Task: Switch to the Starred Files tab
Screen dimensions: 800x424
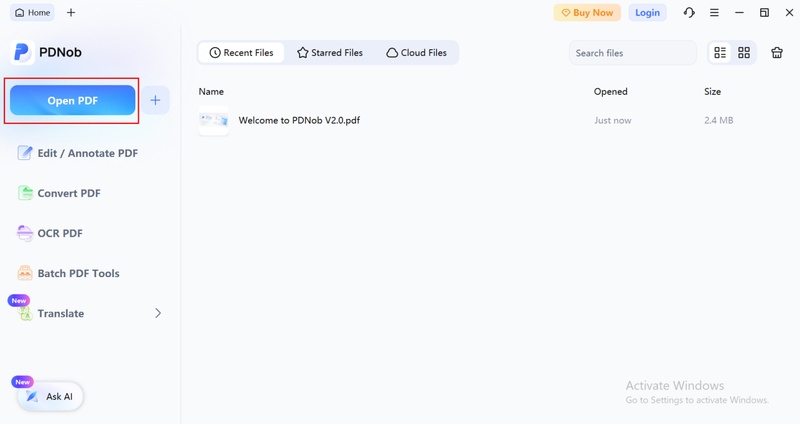Action: [330, 53]
